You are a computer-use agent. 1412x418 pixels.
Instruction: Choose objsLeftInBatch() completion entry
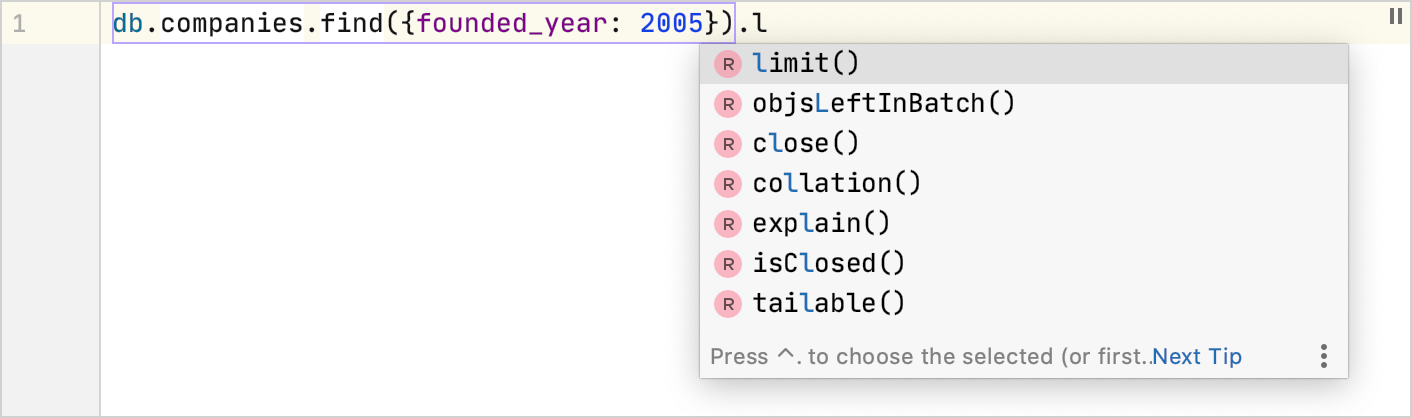click(x=1023, y=104)
